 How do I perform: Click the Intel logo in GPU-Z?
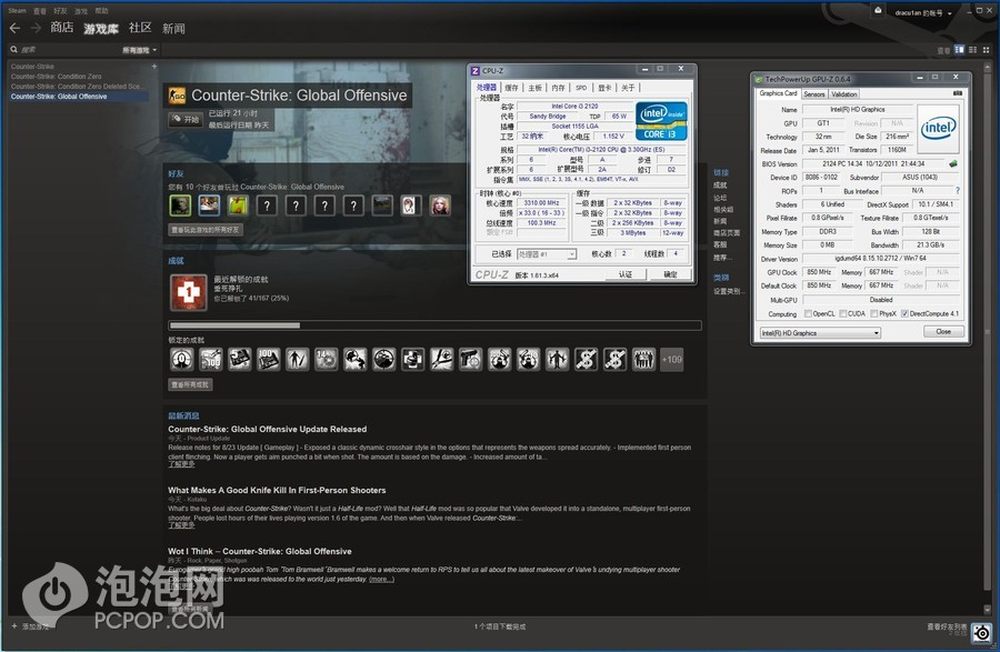[938, 127]
